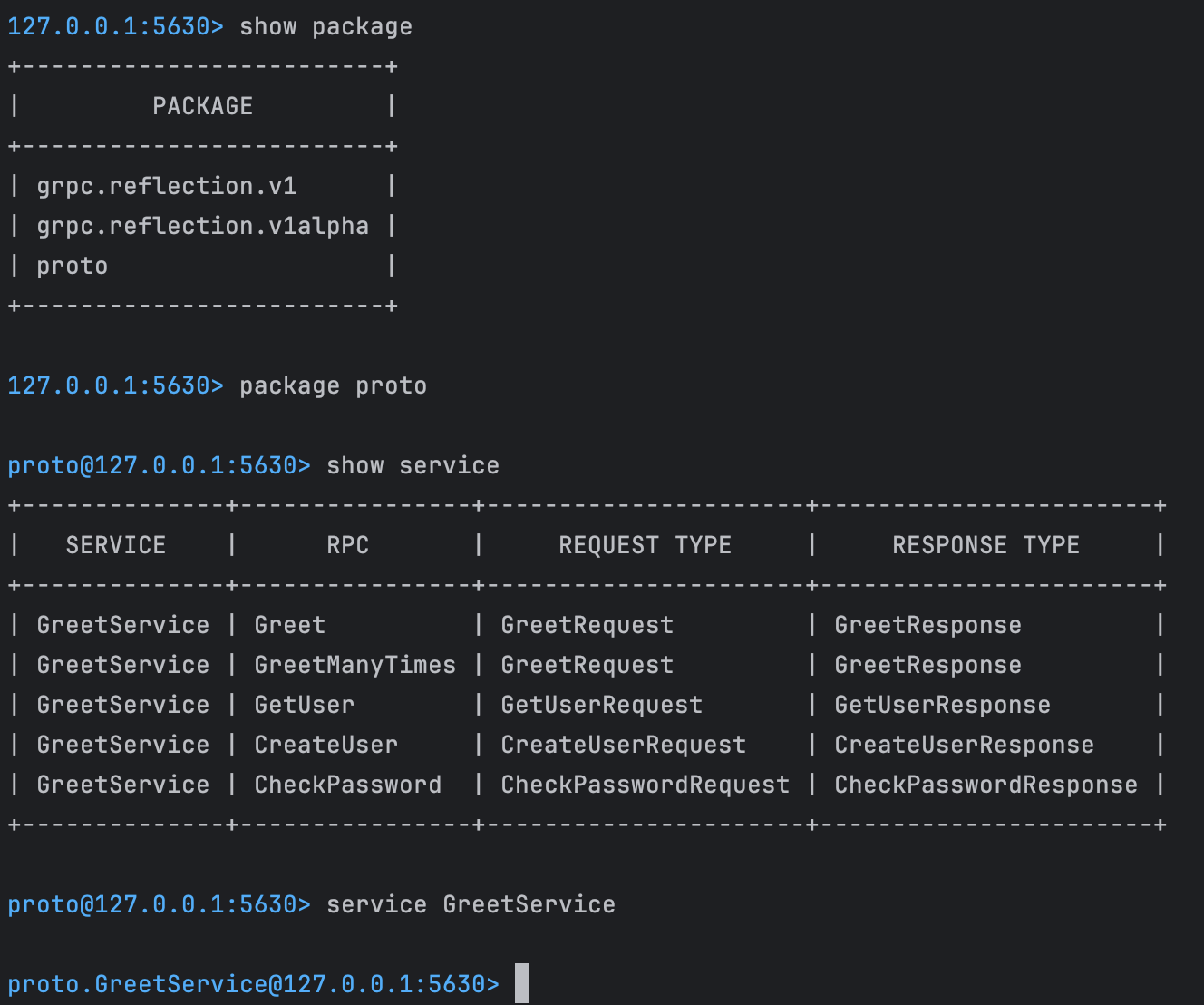This screenshot has width=1204, height=1005.
Task: Click the GetUserRequest request type
Action: (601, 705)
